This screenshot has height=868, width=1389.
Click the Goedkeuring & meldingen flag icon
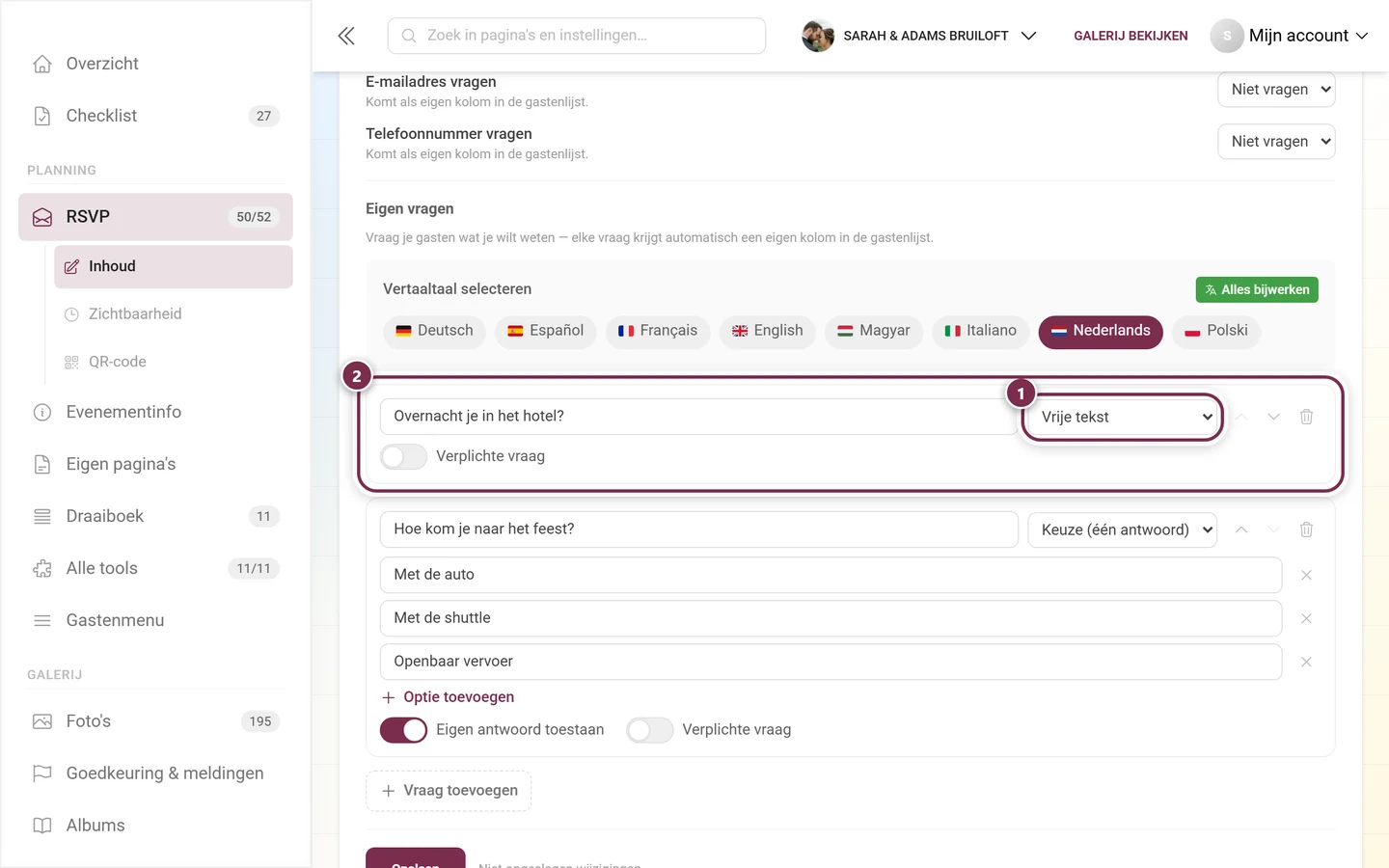42,773
